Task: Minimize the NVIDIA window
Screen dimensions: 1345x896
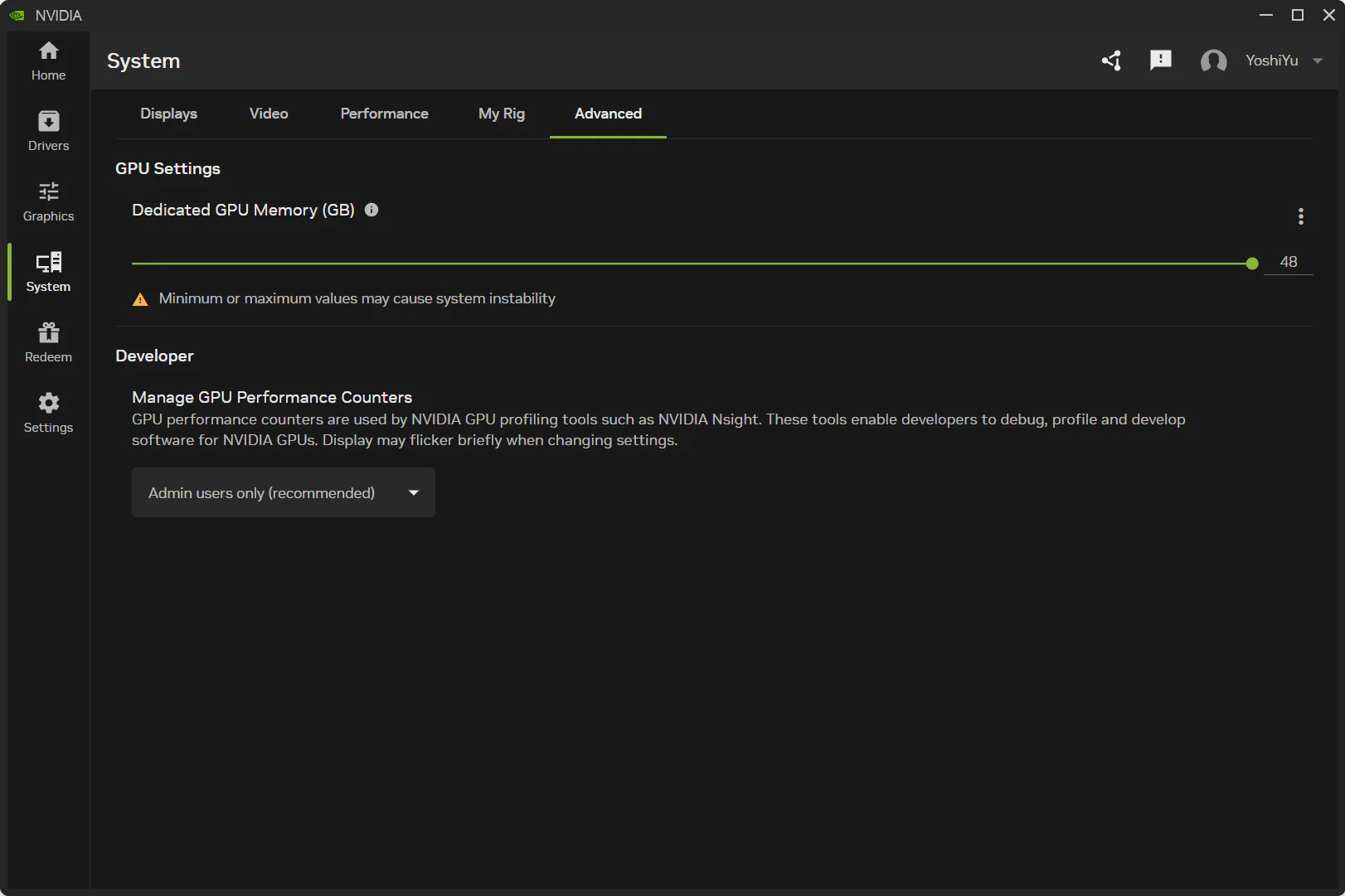Action: (x=1266, y=15)
